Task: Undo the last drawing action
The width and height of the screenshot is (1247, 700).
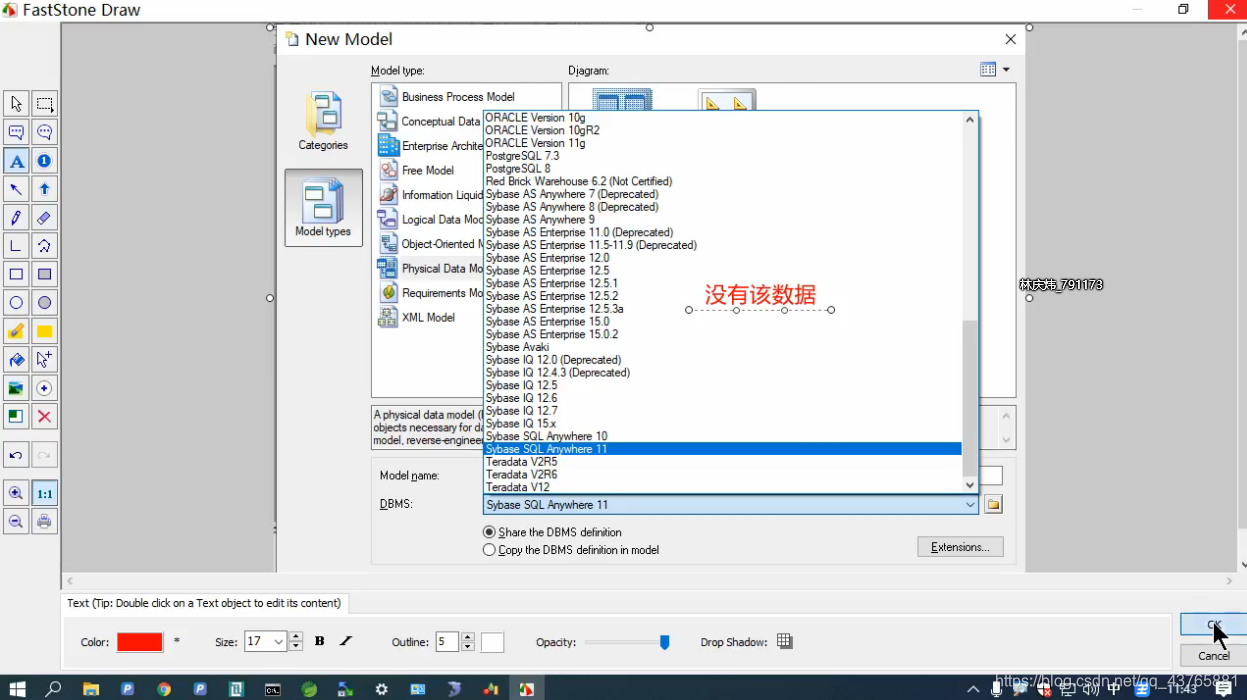Action: coord(16,456)
